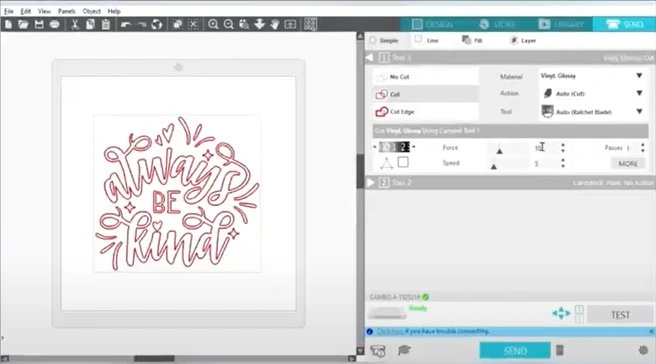Click the Fit to window icon
The height and width of the screenshot is (364, 656).
(290, 24)
